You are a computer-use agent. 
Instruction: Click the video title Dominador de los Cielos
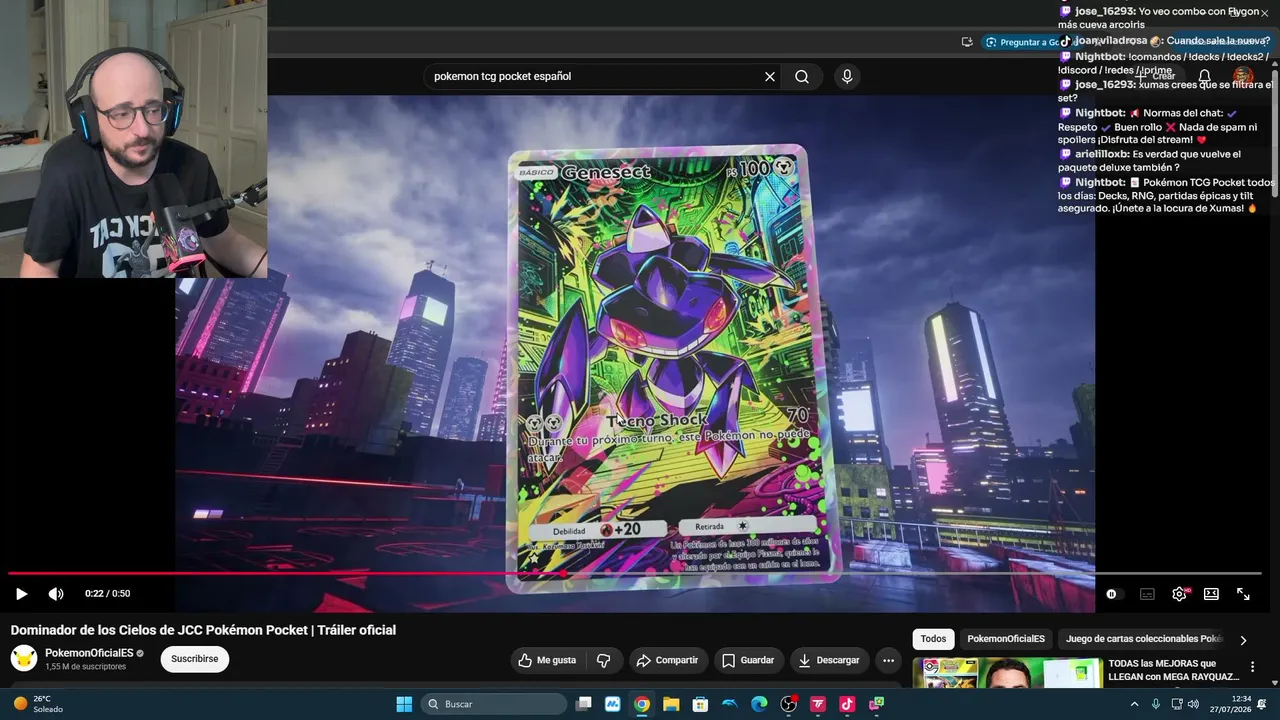click(203, 630)
